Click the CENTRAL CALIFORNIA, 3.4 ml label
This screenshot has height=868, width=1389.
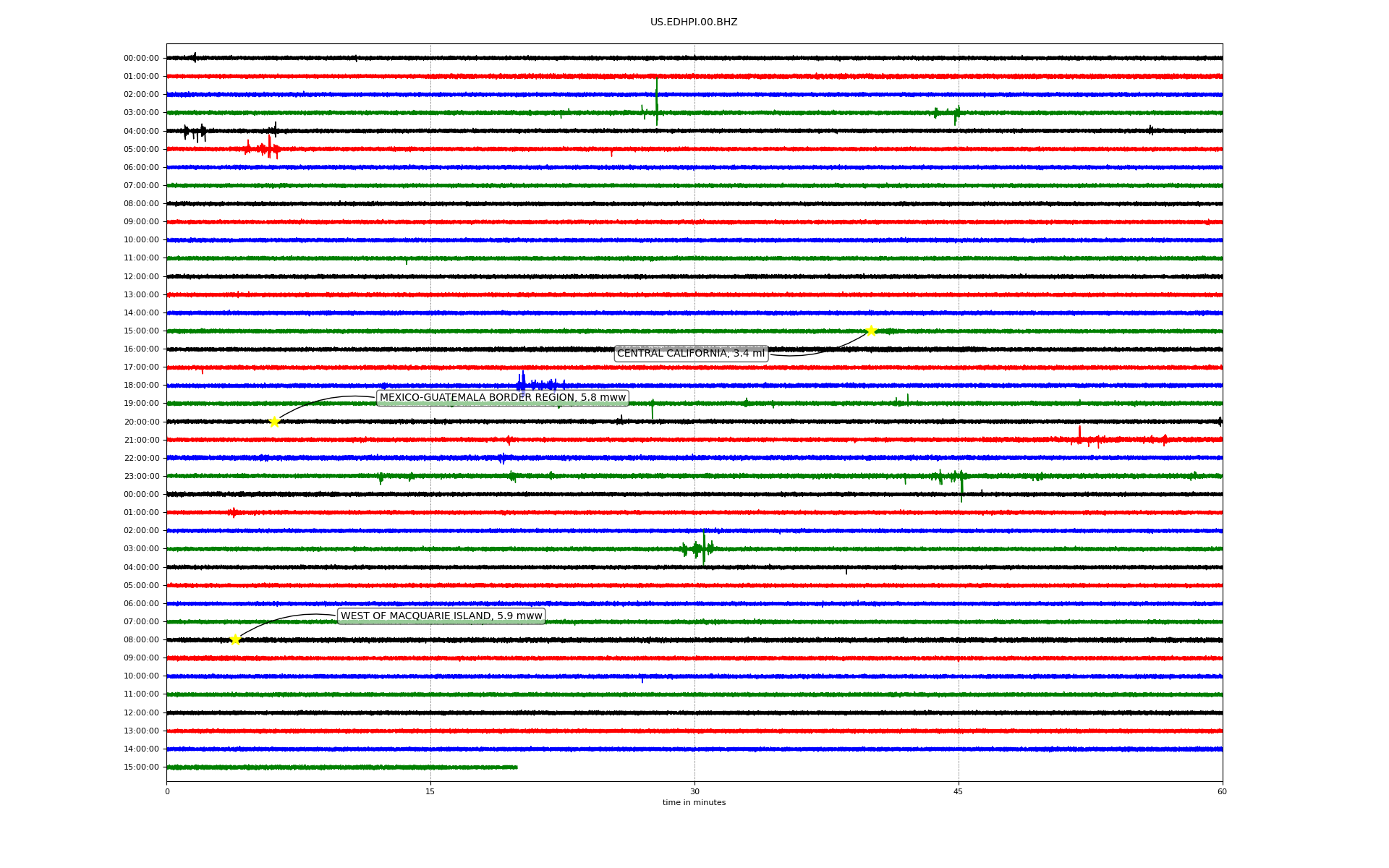pos(690,354)
